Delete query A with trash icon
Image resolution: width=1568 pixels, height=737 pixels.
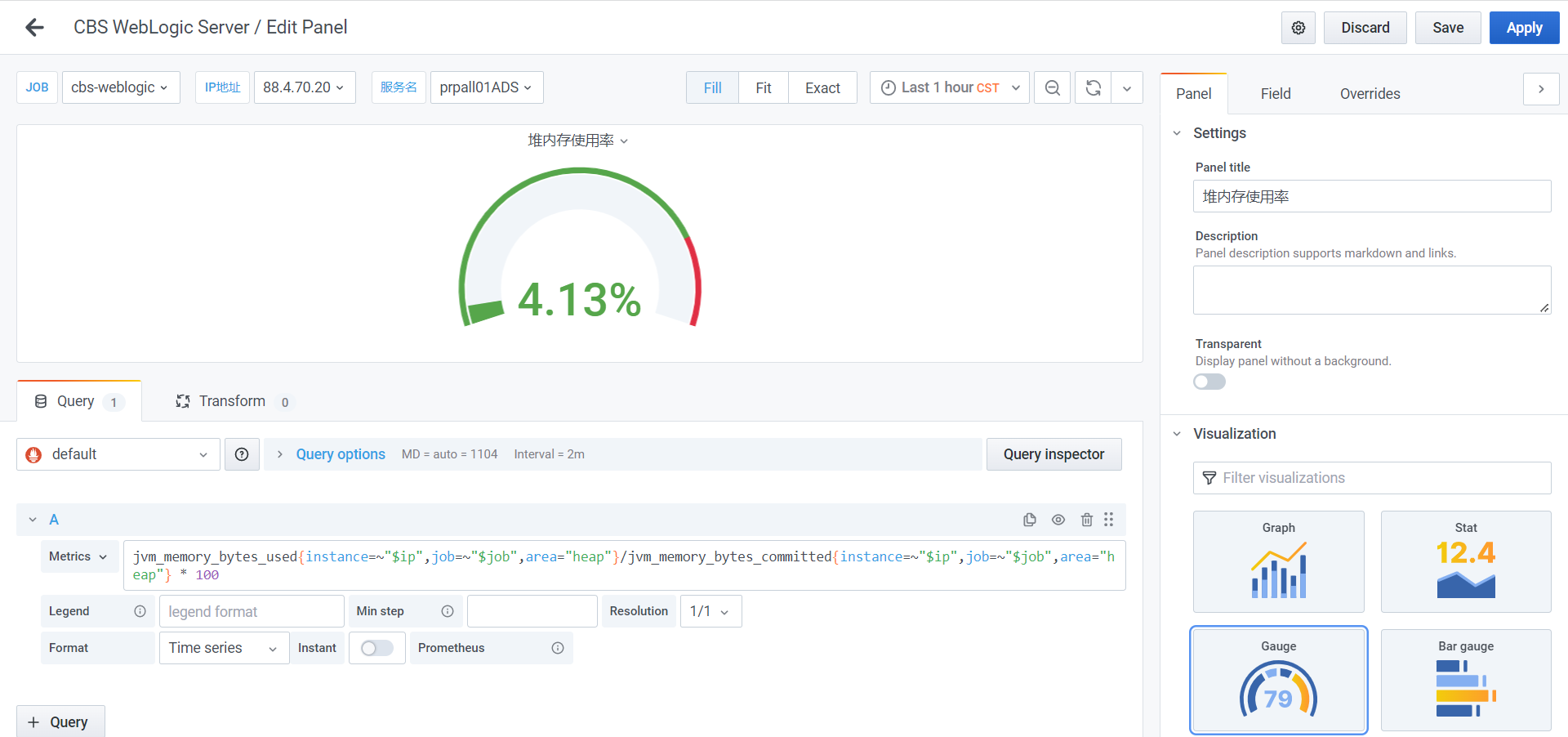1087,520
